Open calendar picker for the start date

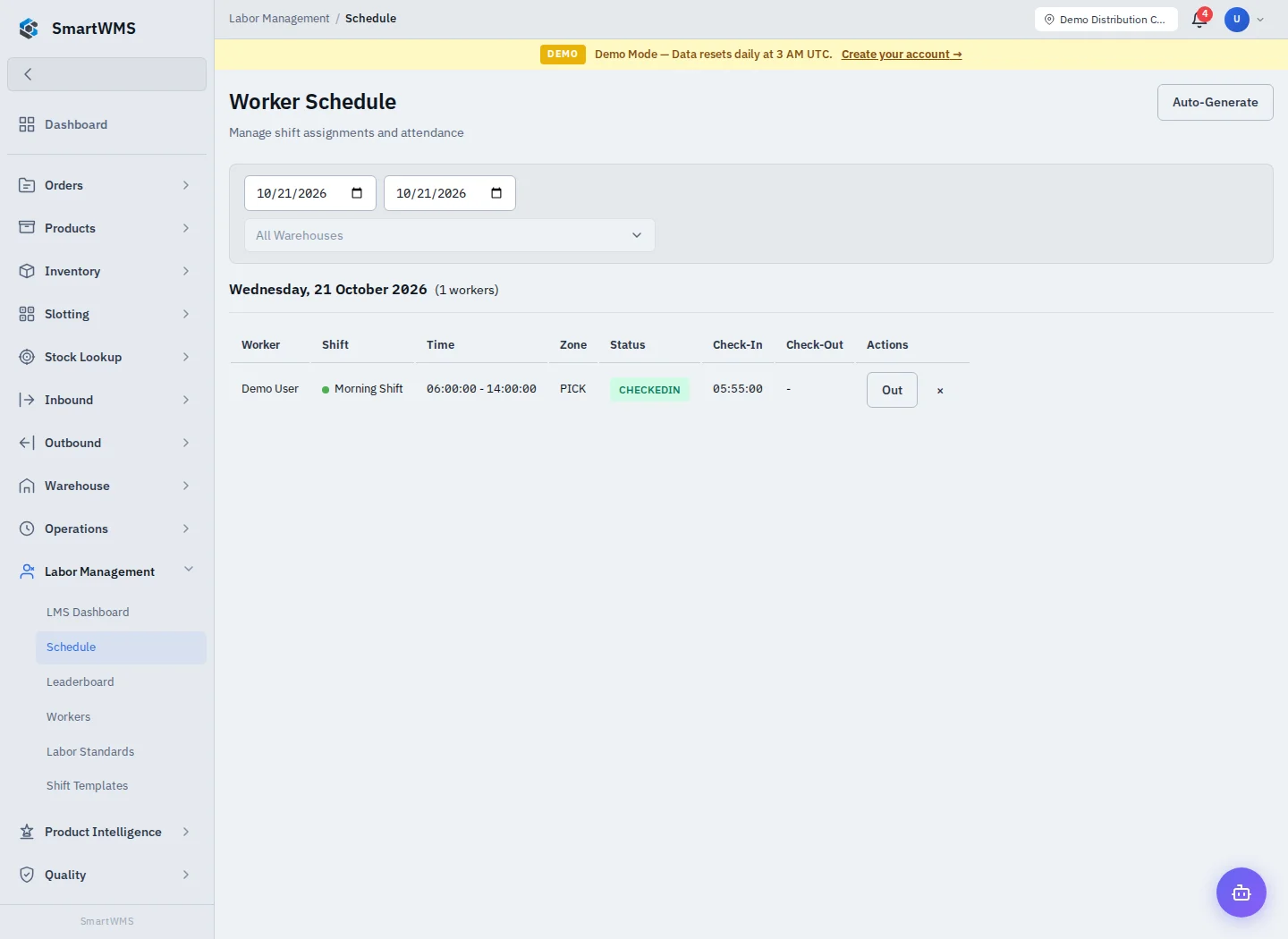point(357,193)
